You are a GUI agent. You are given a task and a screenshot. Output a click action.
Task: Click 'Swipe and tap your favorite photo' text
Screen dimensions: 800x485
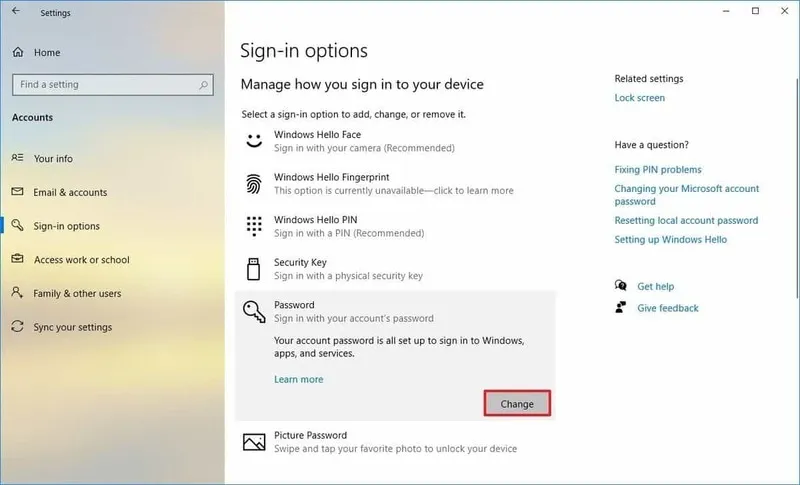395,449
